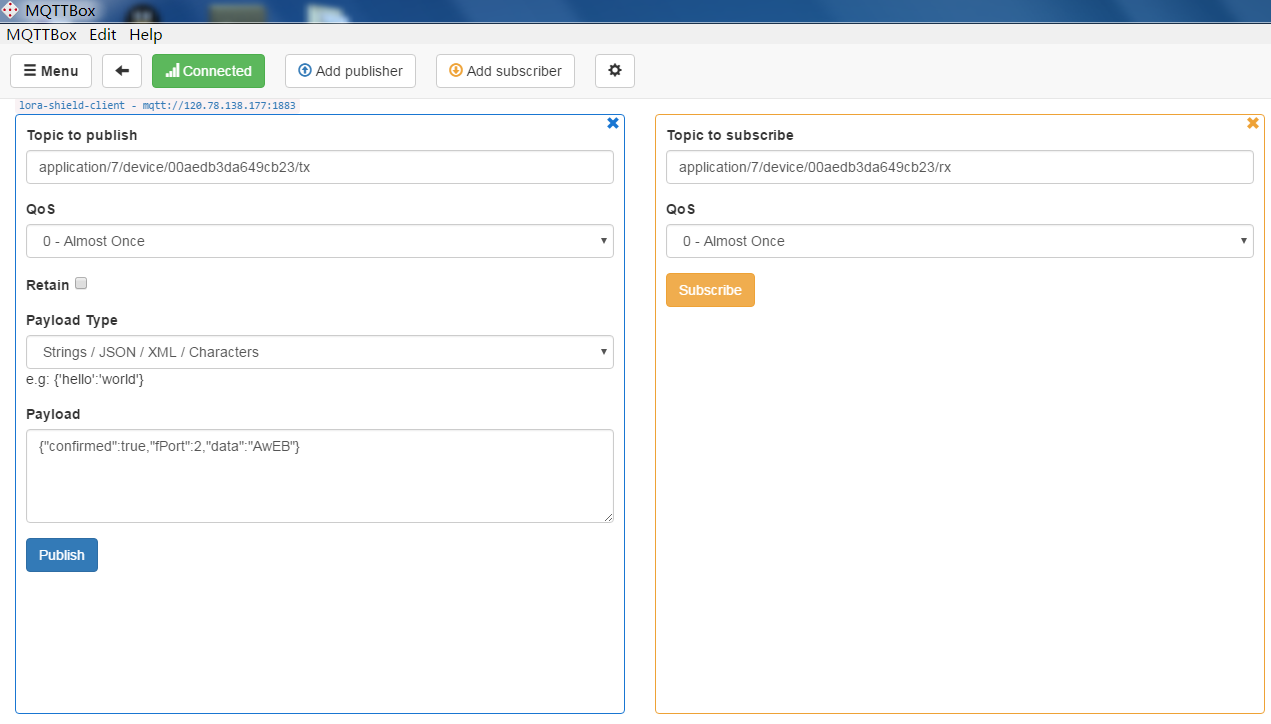Open the gear settings icon
Screen dimensions: 1271x724
[615, 71]
